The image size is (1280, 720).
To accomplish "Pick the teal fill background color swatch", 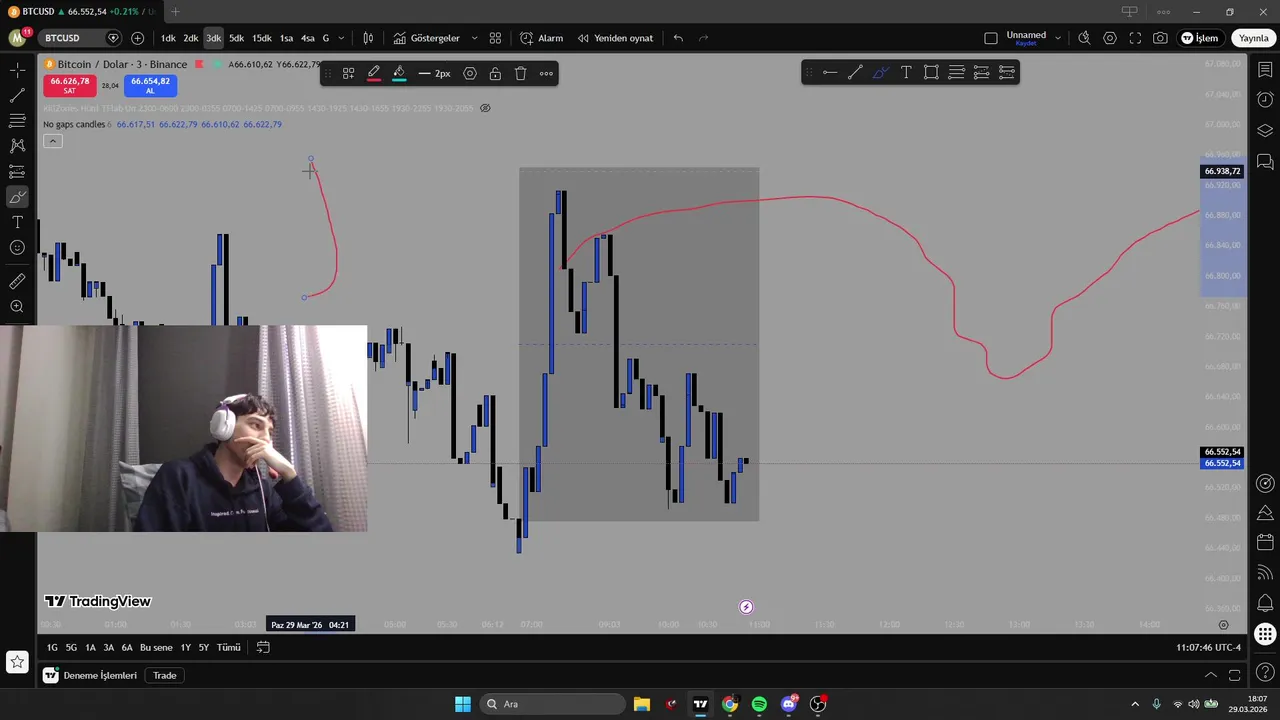I will pyautogui.click(x=399, y=73).
